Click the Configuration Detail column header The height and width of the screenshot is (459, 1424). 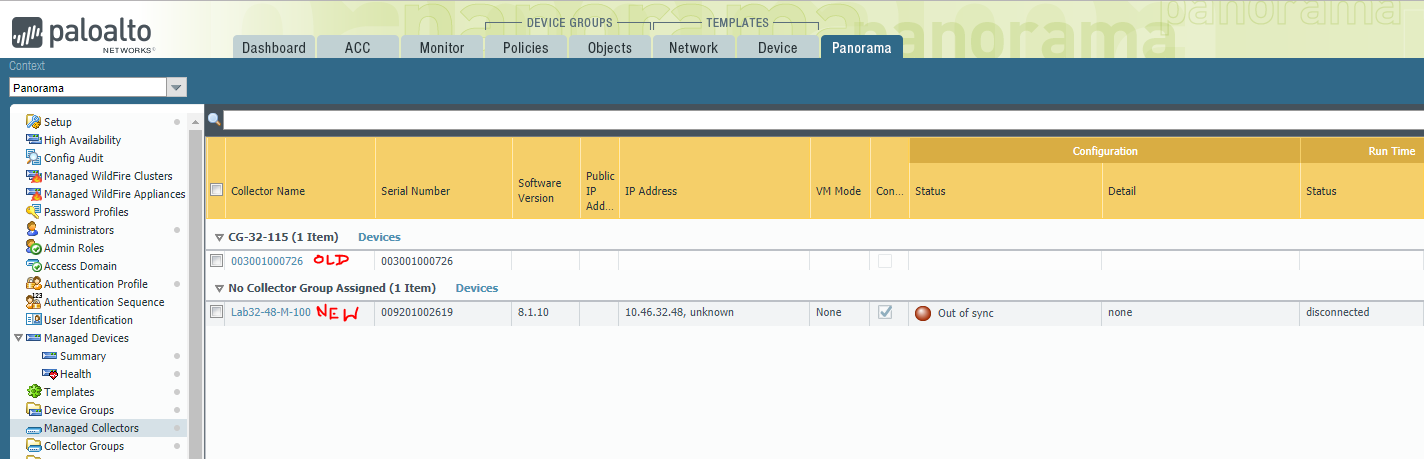(x=1201, y=191)
